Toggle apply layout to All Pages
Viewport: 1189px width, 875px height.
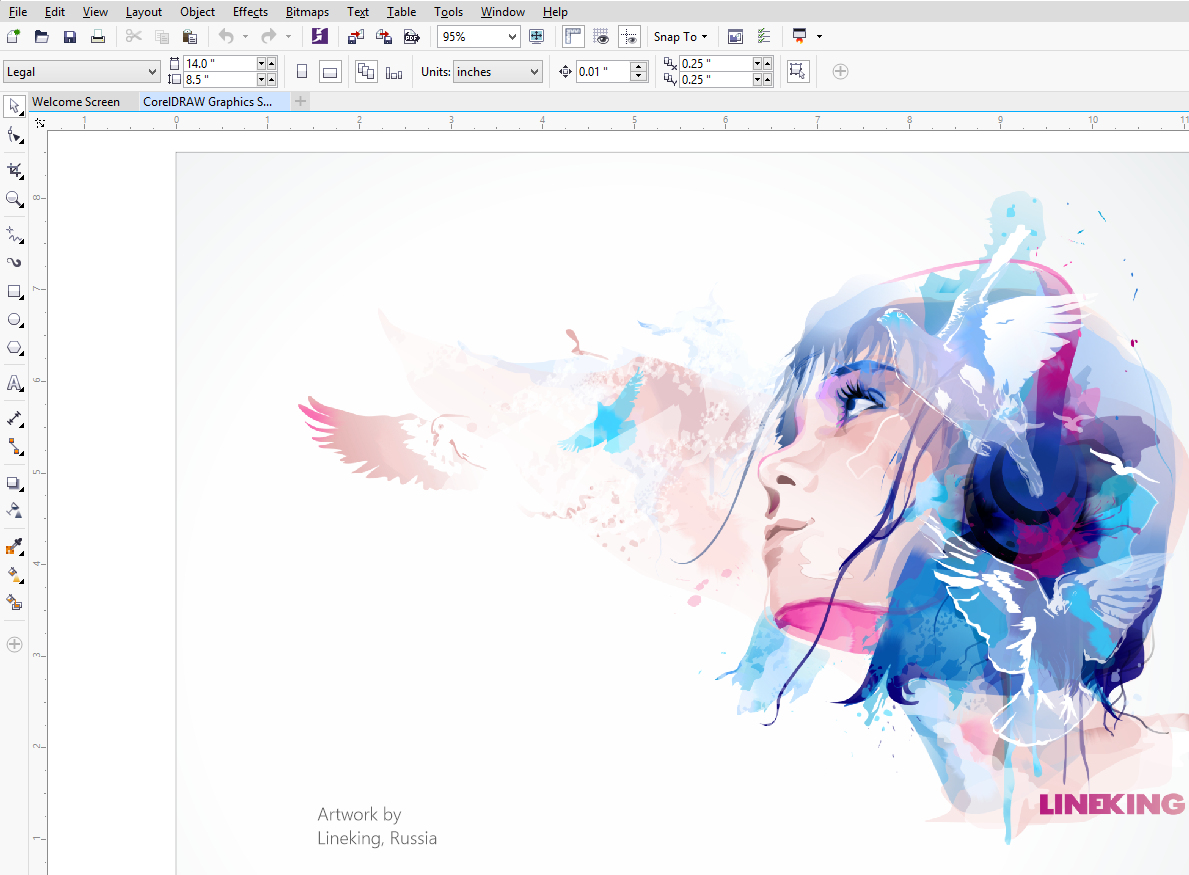pyautogui.click(x=366, y=72)
